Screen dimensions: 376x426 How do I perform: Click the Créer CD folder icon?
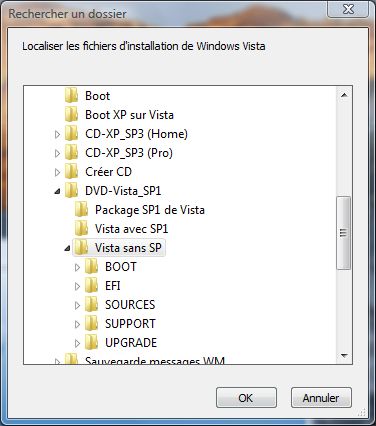tap(71, 172)
